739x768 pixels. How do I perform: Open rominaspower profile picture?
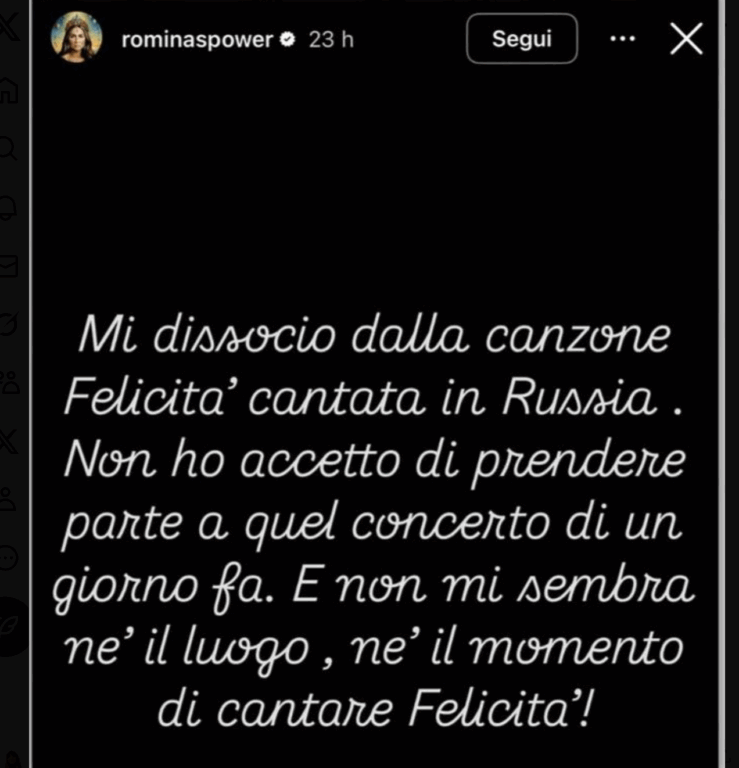click(76, 37)
